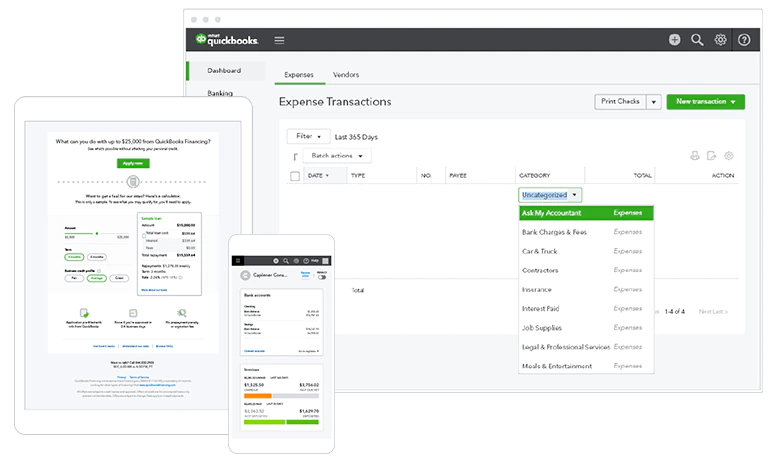This screenshot has width=777, height=468.
Task: Select Insurance category
Action: pyautogui.click(x=586, y=290)
